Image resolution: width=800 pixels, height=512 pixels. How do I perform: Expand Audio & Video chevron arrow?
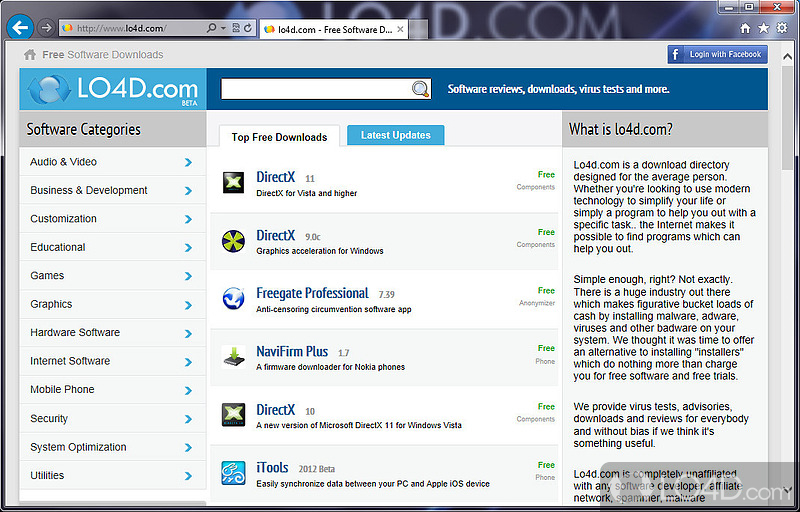[x=188, y=162]
